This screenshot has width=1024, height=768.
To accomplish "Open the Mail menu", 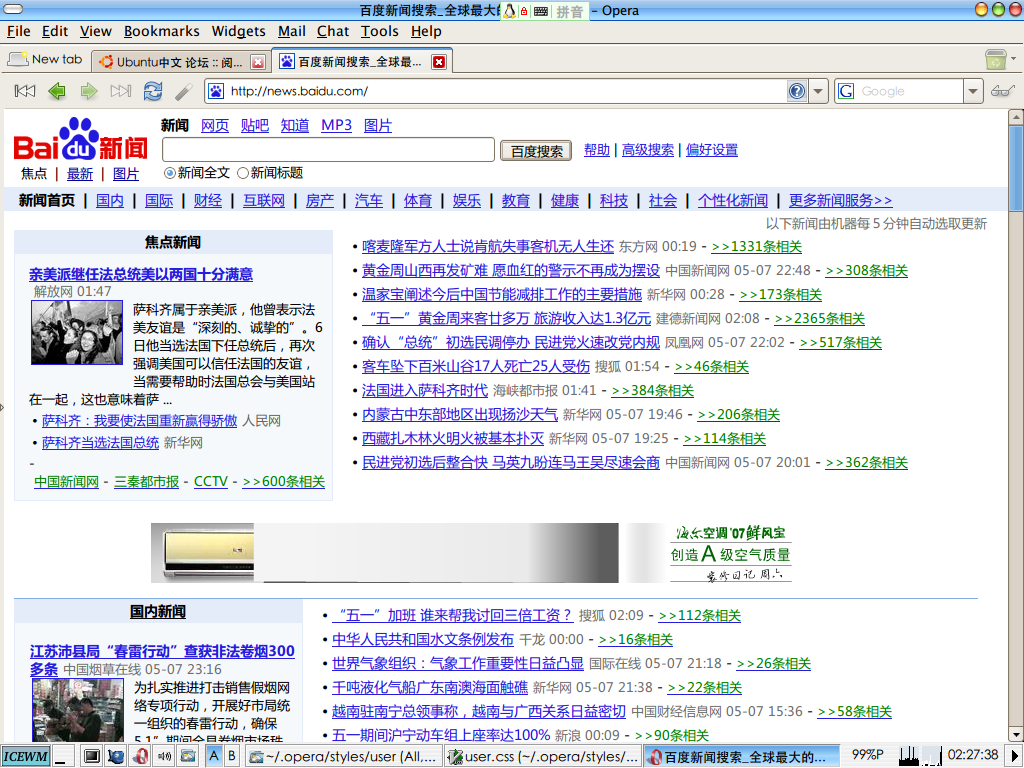I will [291, 31].
